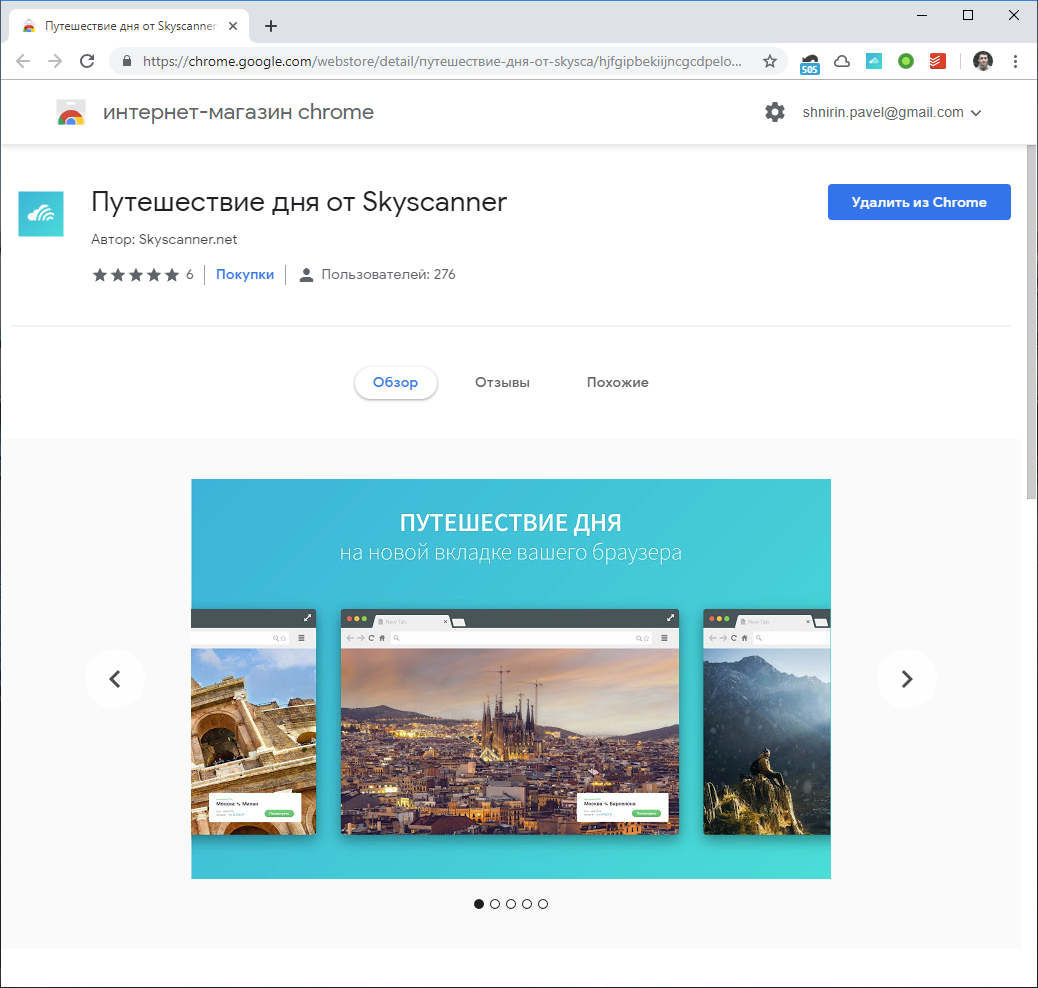Reload the current page
Image resolution: width=1038 pixels, height=988 pixels.
[x=87, y=62]
